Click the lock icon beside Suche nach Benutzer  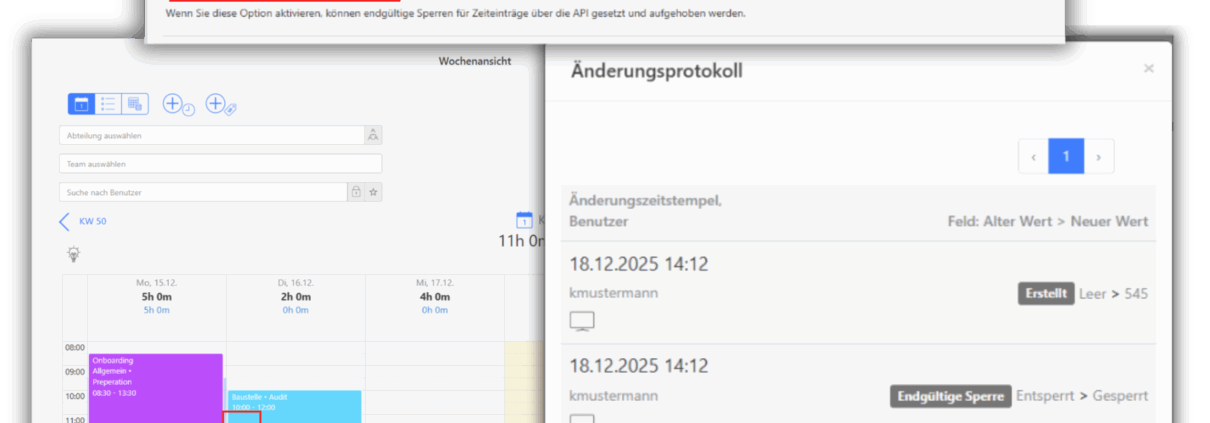pyautogui.click(x=355, y=192)
